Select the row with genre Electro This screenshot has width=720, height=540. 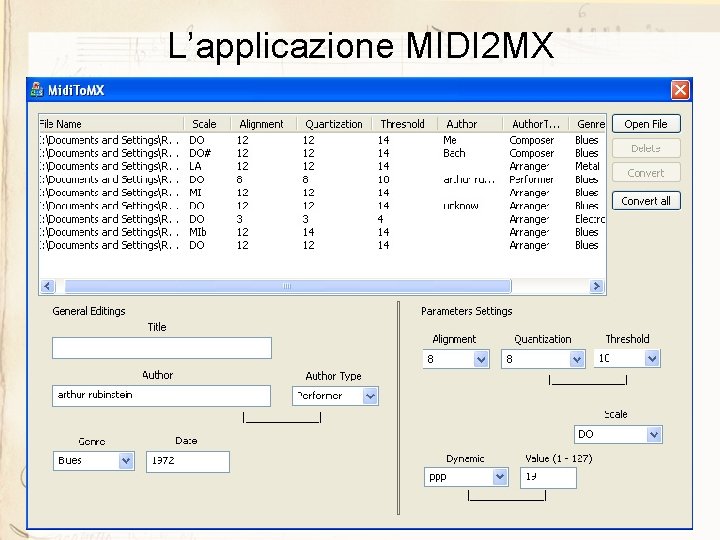pos(321,219)
